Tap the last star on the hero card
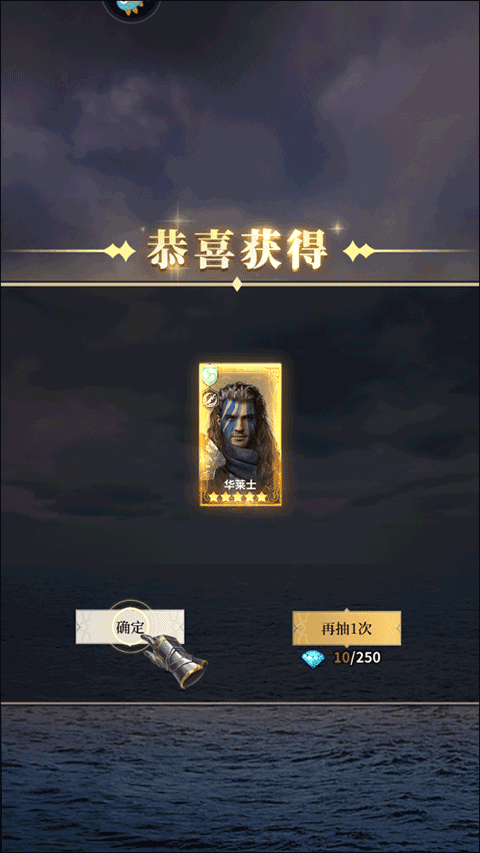 coord(263,496)
